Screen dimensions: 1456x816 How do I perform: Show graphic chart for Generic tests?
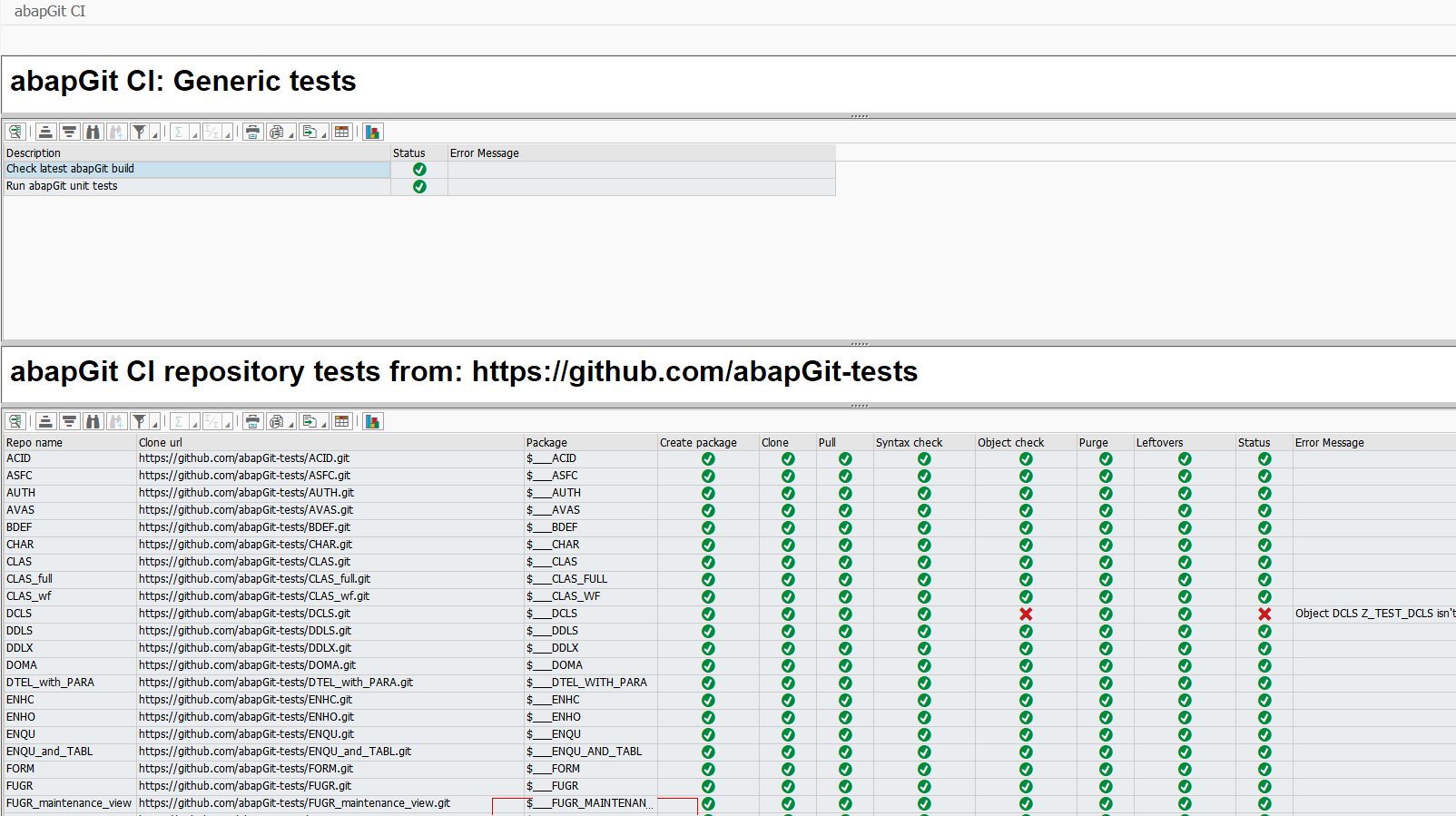372,133
